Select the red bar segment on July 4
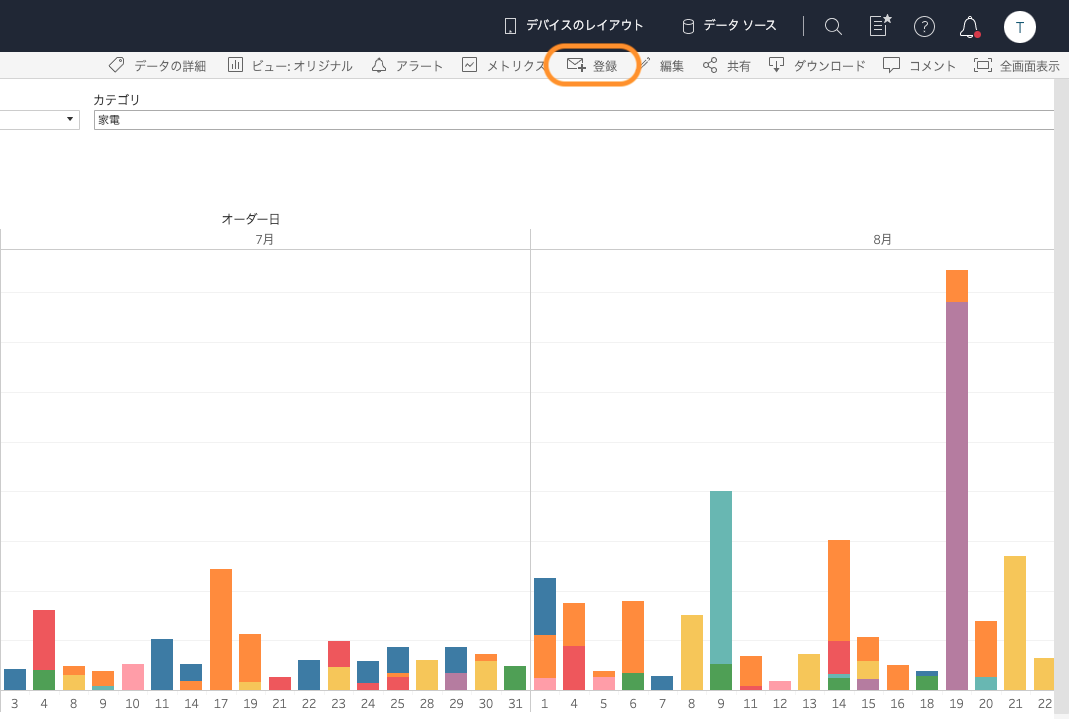This screenshot has height=719, width=1069. tap(44, 640)
